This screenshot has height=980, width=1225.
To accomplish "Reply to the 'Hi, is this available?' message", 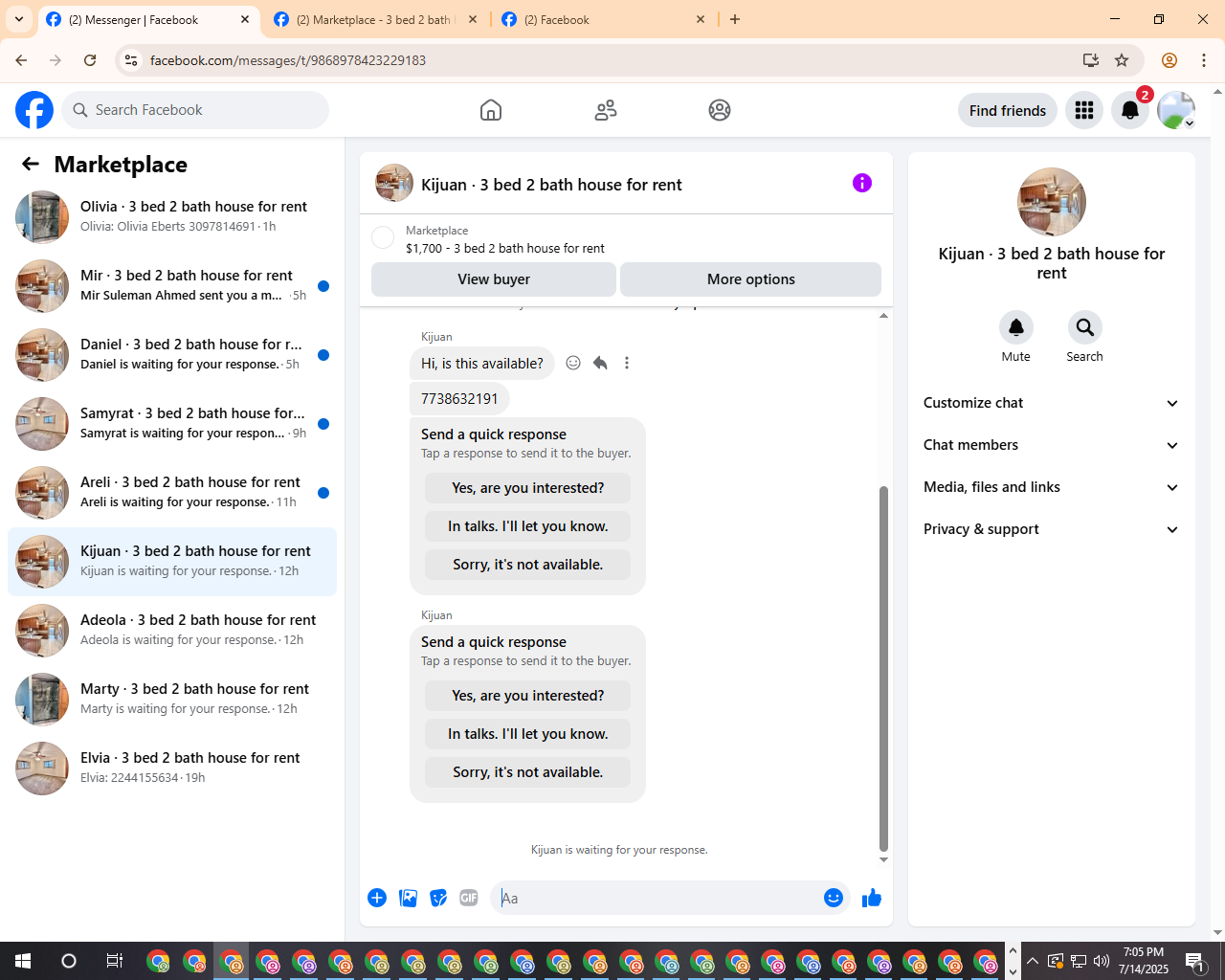I will [x=600, y=363].
